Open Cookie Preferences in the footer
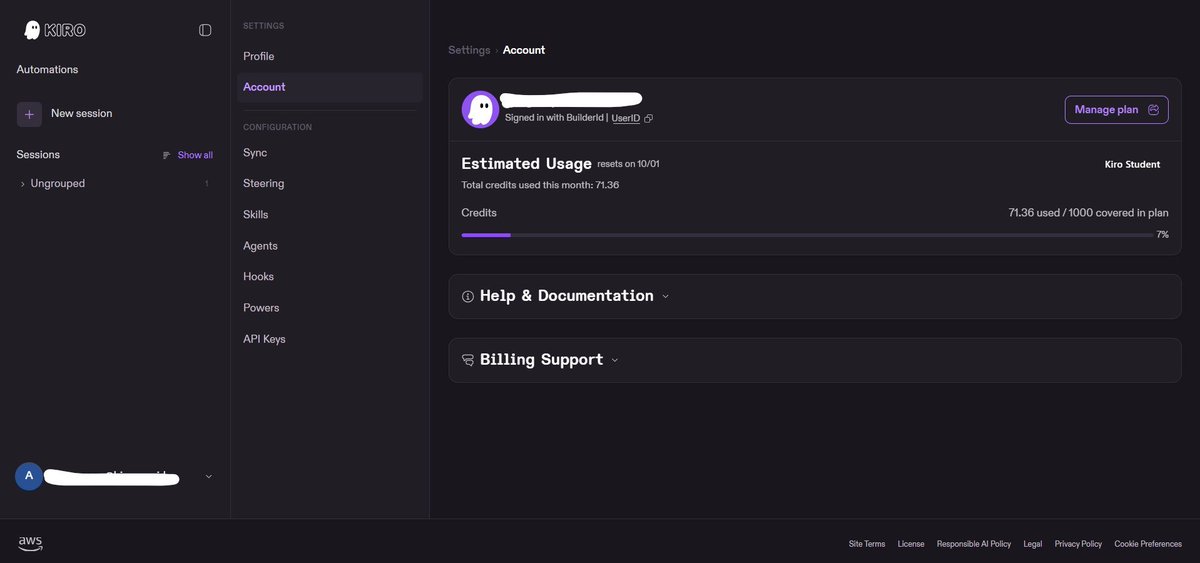This screenshot has height=563, width=1200. click(1148, 544)
